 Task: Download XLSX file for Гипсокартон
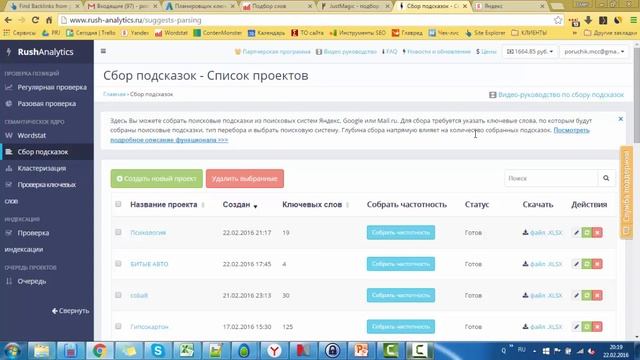[x=542, y=327]
